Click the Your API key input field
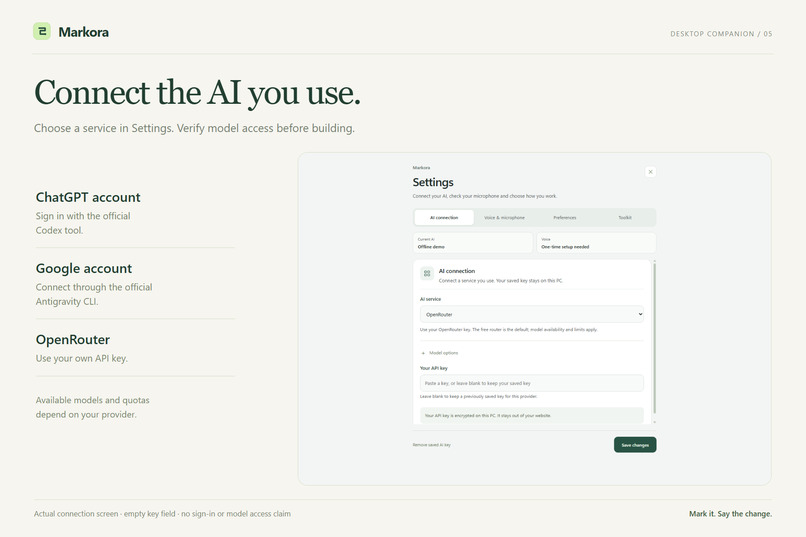 coord(532,383)
